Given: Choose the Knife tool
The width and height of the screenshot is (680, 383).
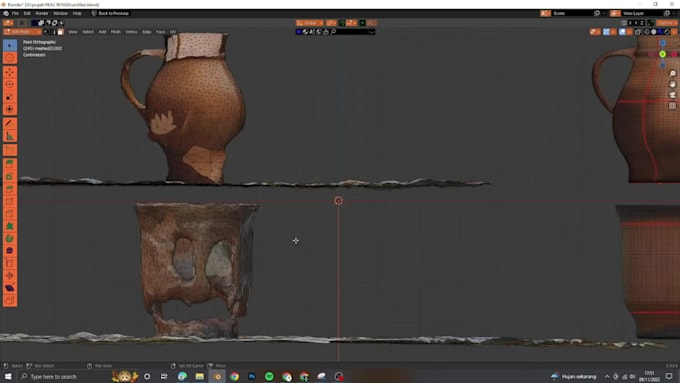Looking at the screenshot, I should point(10,214).
